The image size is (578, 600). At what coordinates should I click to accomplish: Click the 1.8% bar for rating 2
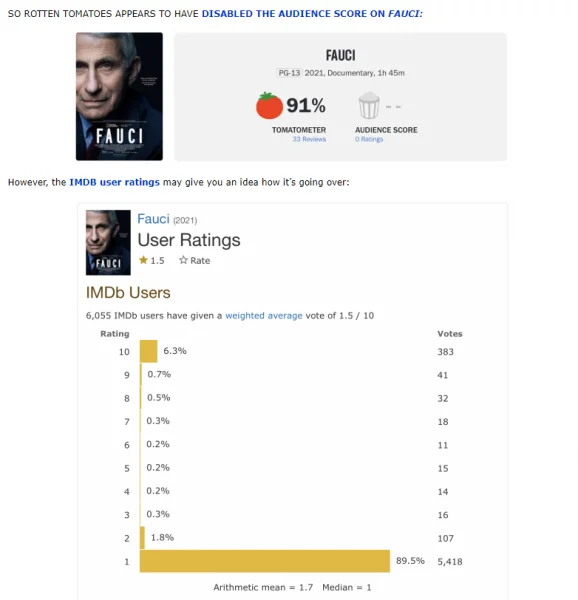(x=142, y=538)
